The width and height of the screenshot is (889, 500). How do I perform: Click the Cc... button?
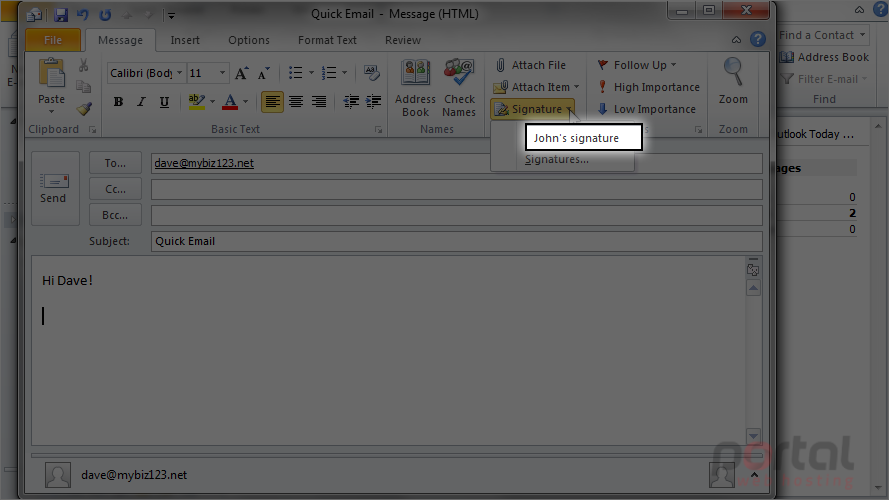(x=115, y=189)
